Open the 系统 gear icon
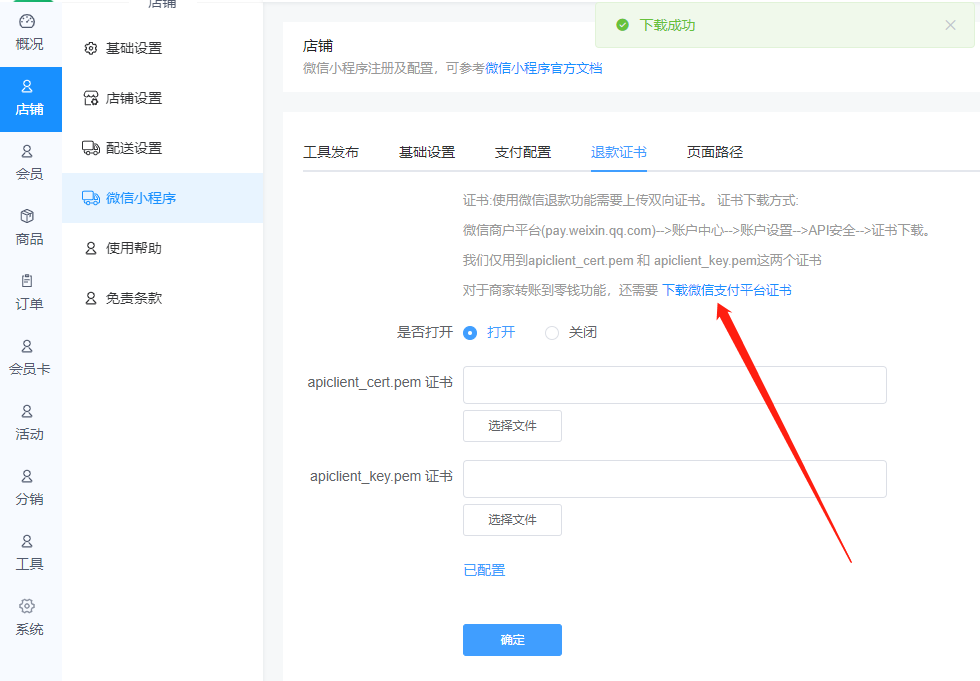 (x=27, y=606)
